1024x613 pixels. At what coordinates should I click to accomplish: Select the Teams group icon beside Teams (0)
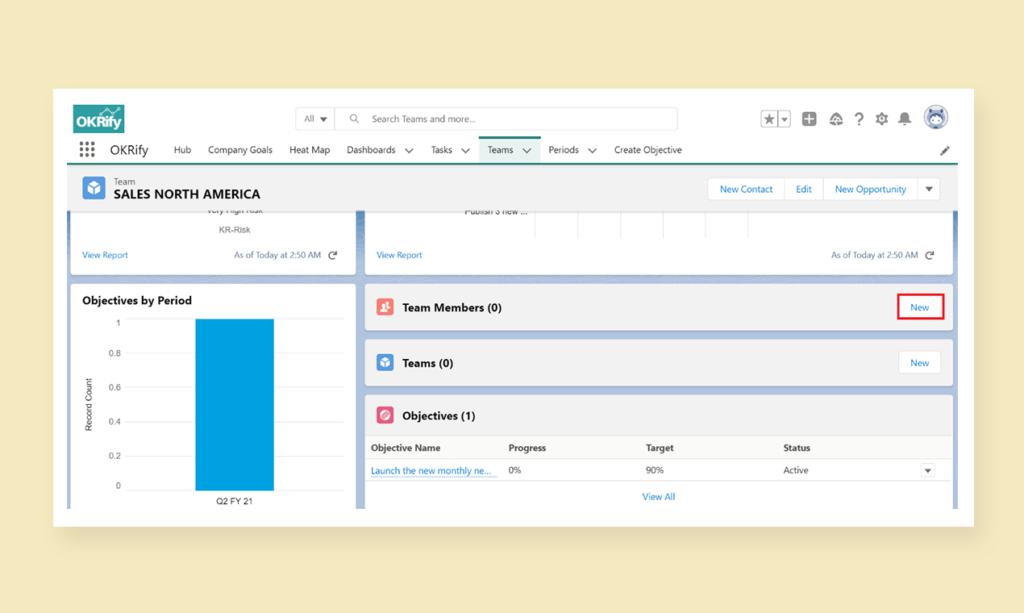tap(387, 362)
